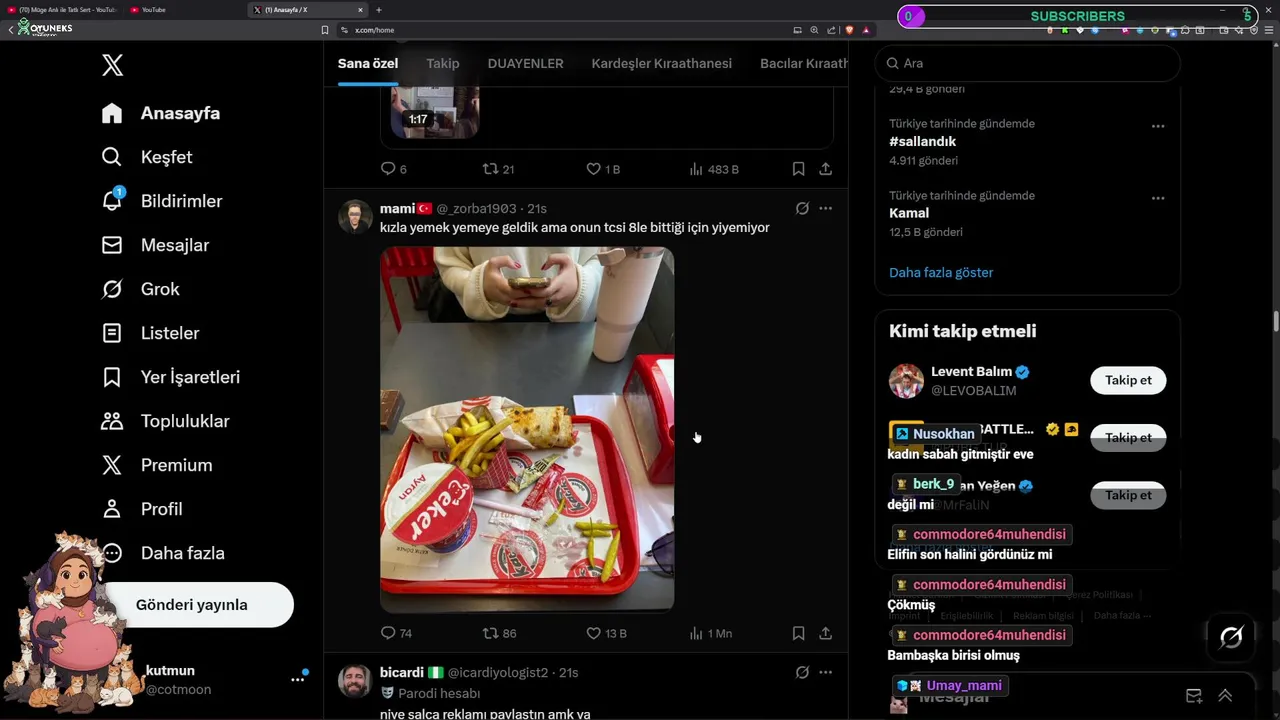Screen dimensions: 1280x720
Task: Repost the post with 21 reposts
Action: (x=498, y=169)
